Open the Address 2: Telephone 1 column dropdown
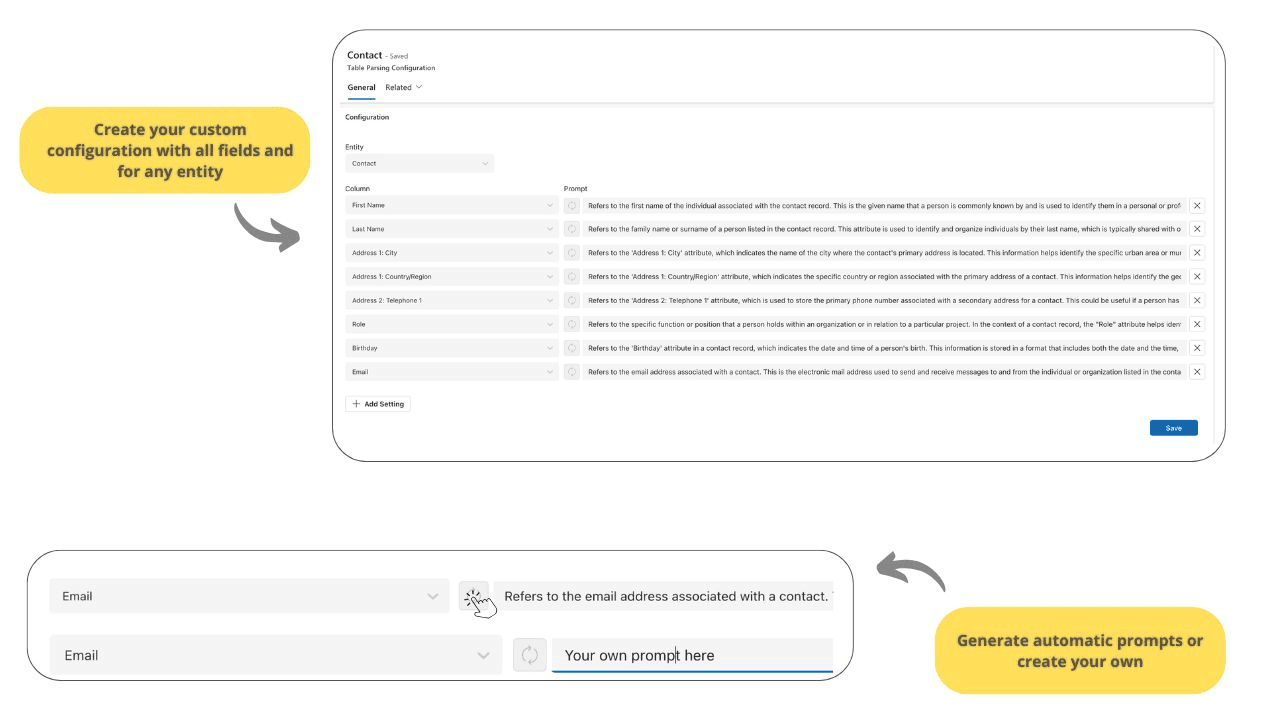This screenshot has width=1280, height=720. coord(452,300)
